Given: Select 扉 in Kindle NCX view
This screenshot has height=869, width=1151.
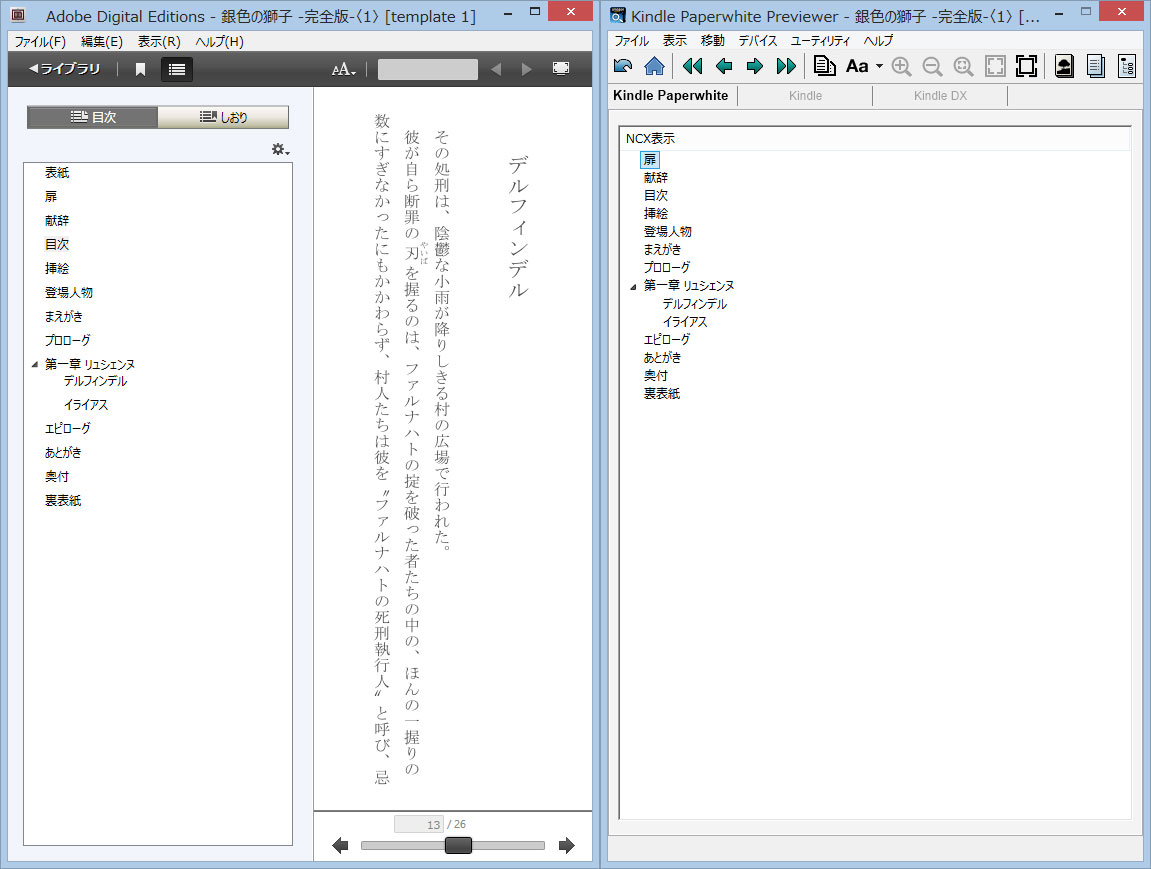Looking at the screenshot, I should (x=650, y=159).
